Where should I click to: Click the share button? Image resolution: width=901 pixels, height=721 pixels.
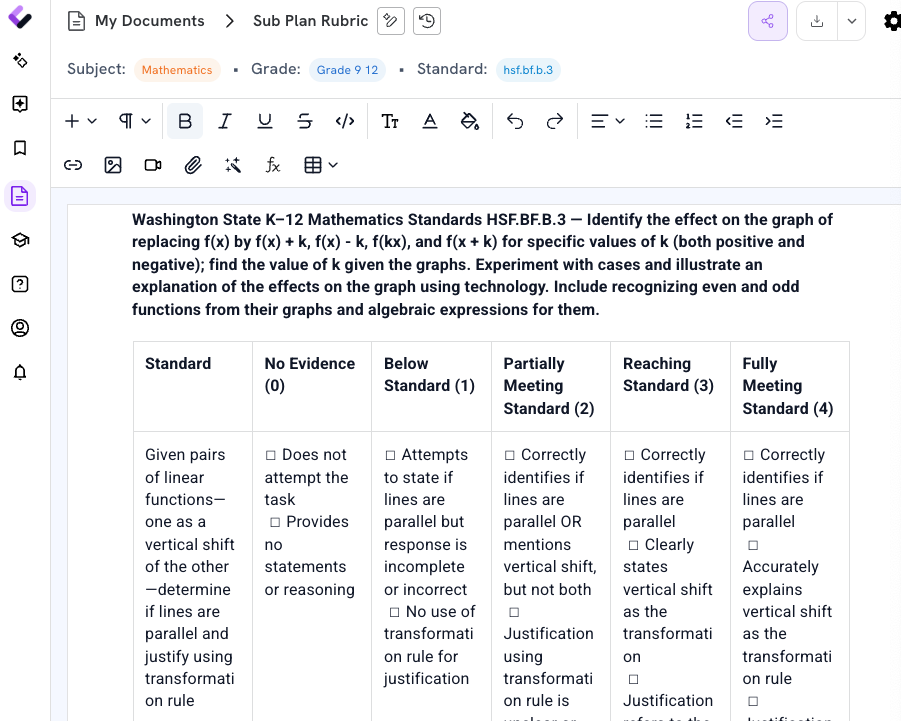768,21
